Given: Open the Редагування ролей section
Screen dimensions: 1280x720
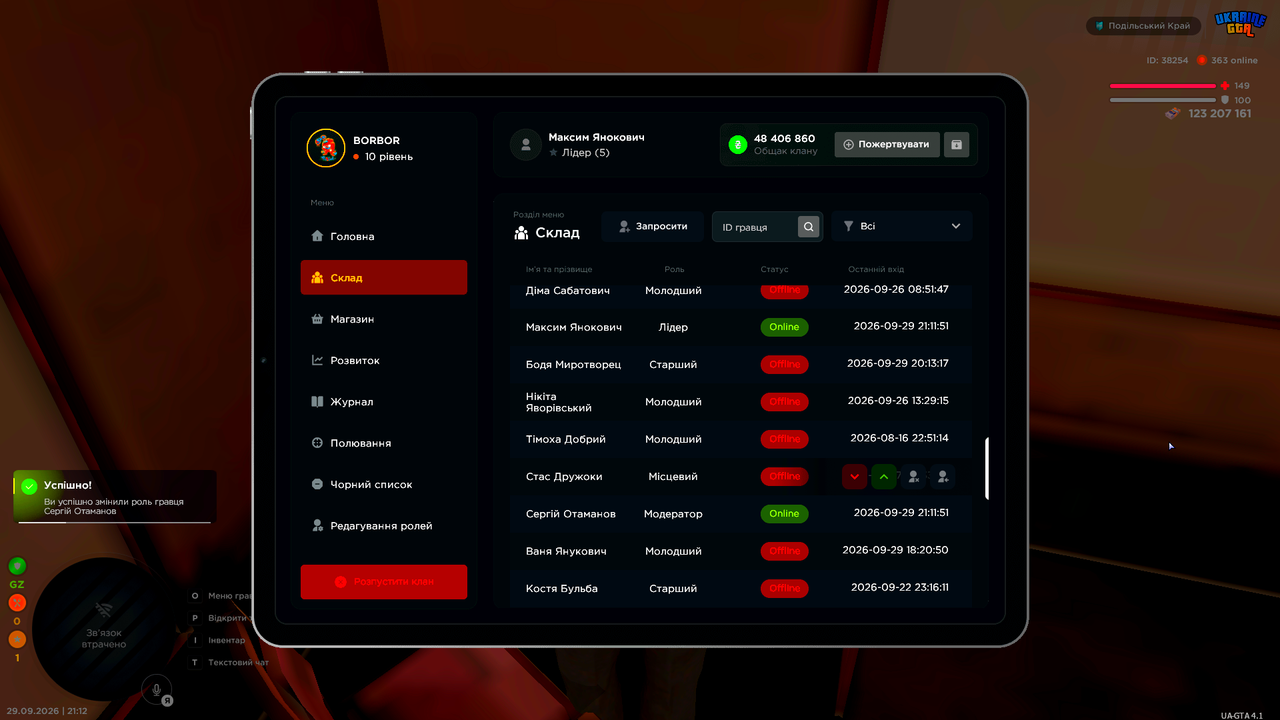Looking at the screenshot, I should [384, 526].
